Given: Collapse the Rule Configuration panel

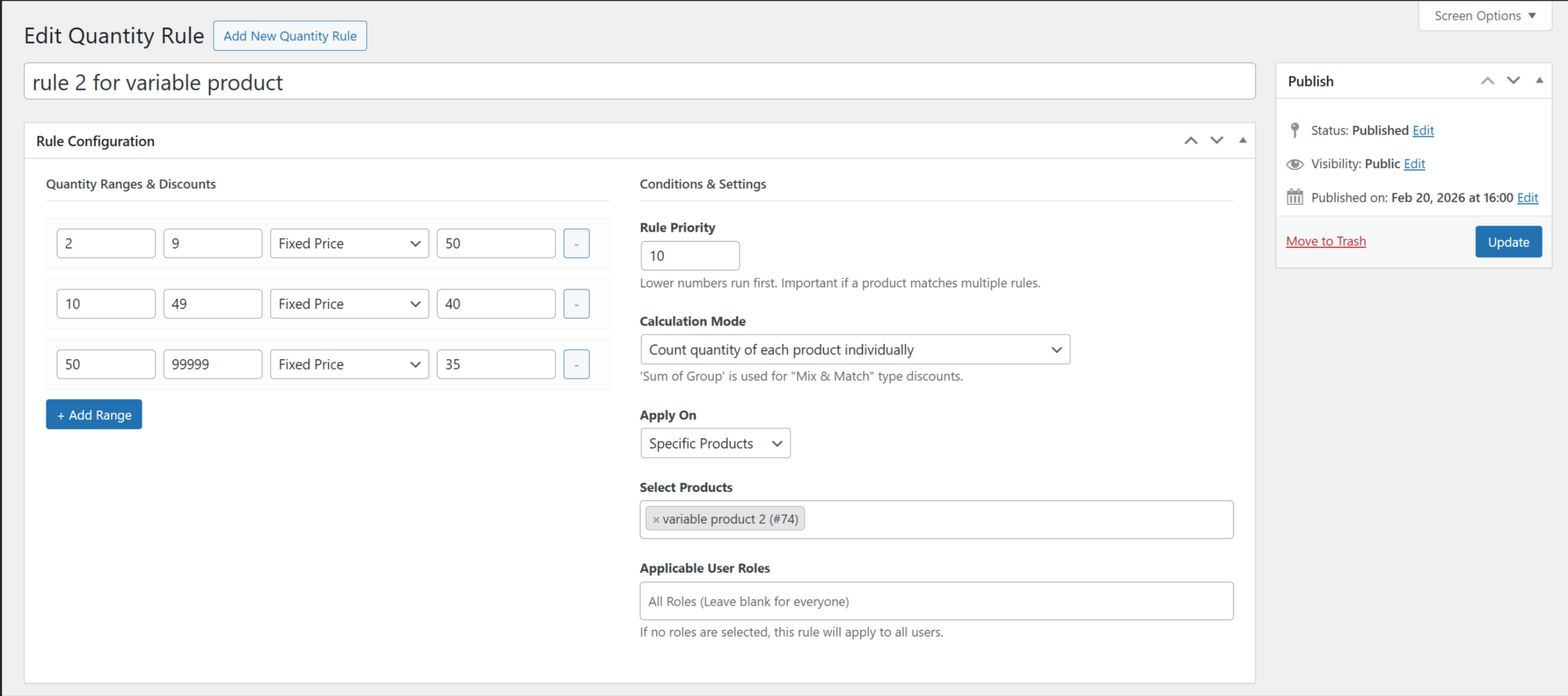Looking at the screenshot, I should tap(1243, 140).
